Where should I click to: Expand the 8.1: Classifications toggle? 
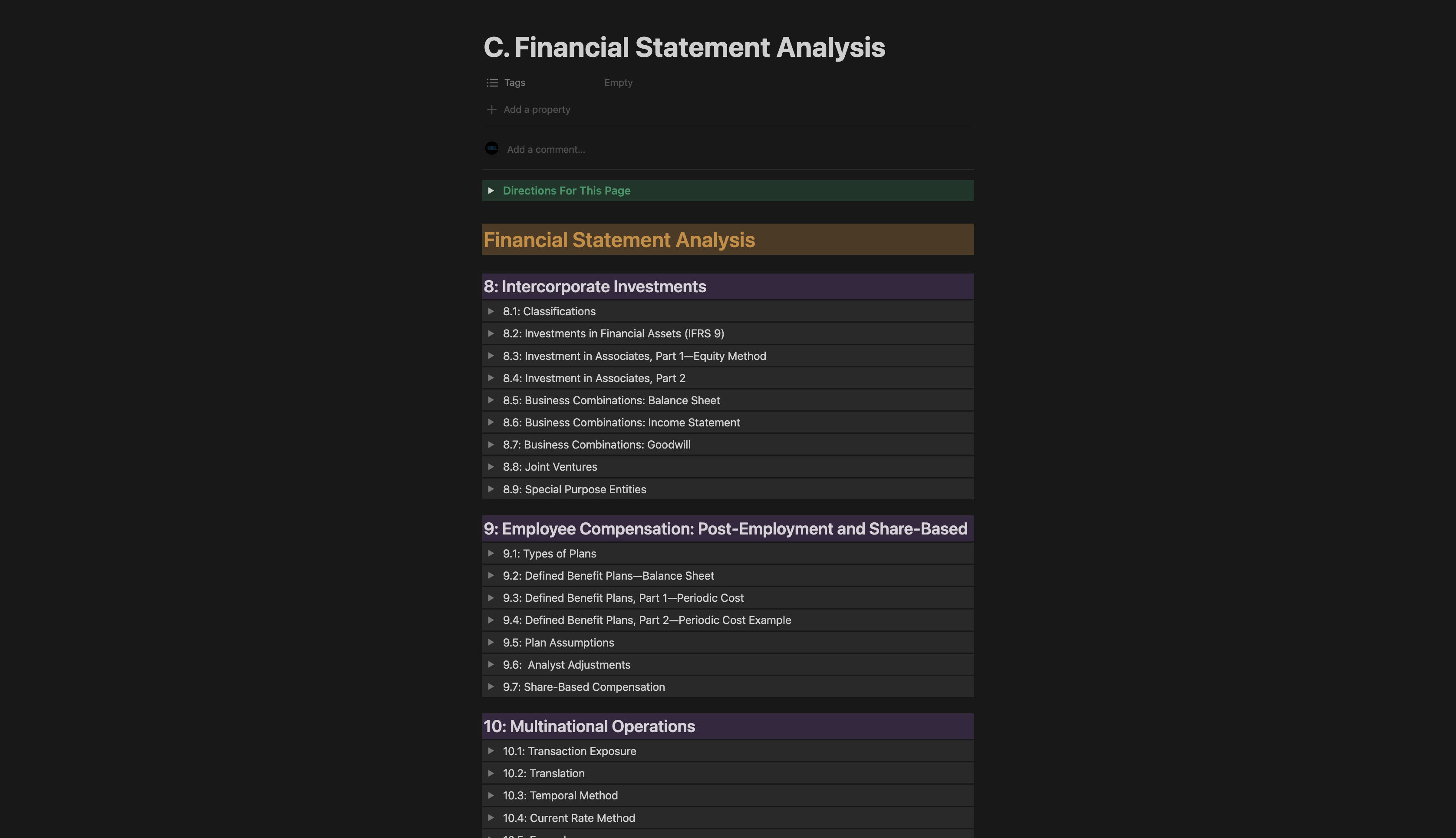coord(492,311)
